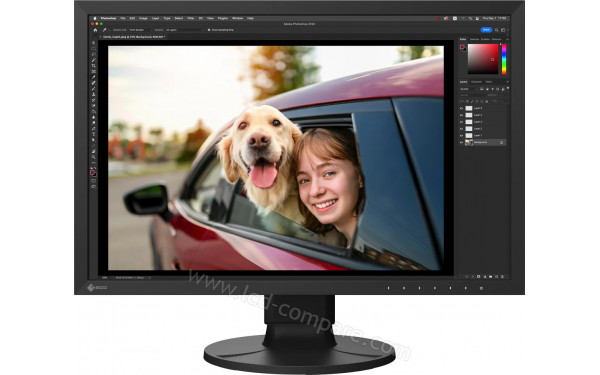Toggle the Show Sampling Ring checkbox
The height and width of the screenshot is (375, 600).
[x=209, y=30]
